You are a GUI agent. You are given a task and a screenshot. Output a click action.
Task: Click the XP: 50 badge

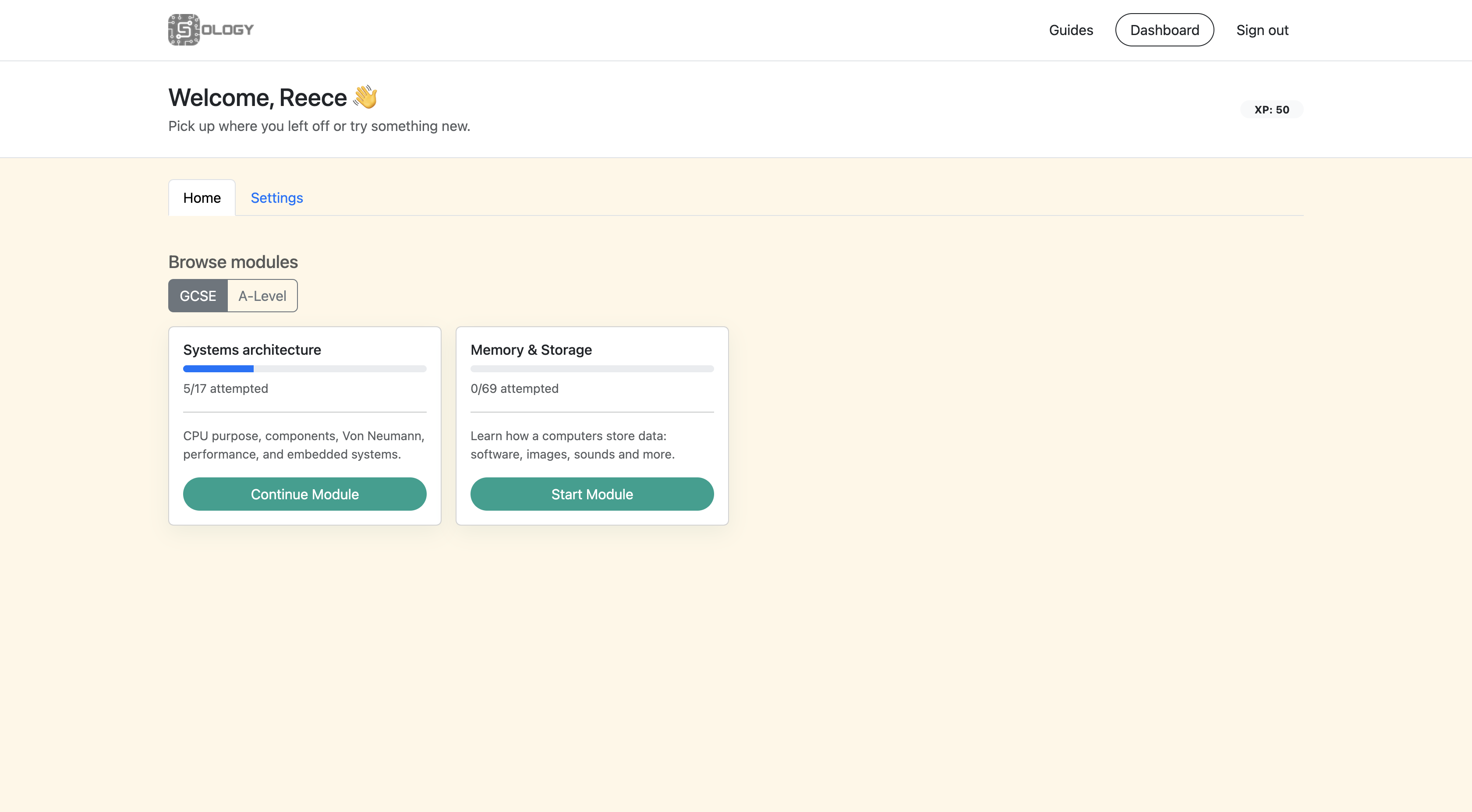[1271, 110]
